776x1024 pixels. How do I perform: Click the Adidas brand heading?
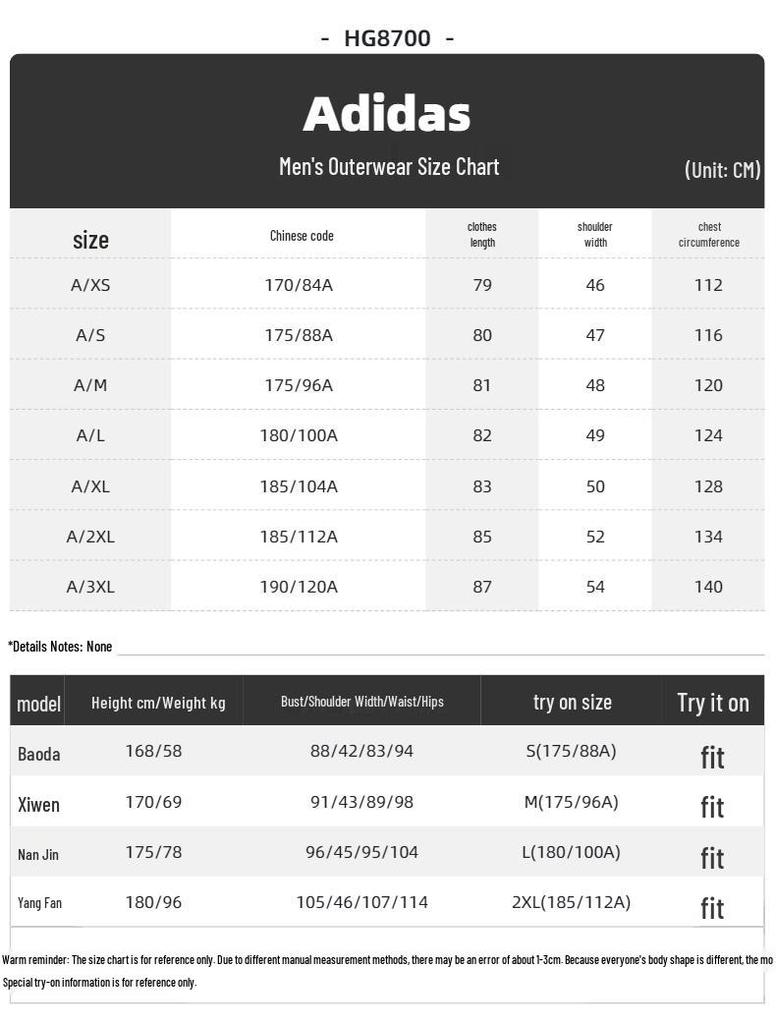(x=387, y=114)
